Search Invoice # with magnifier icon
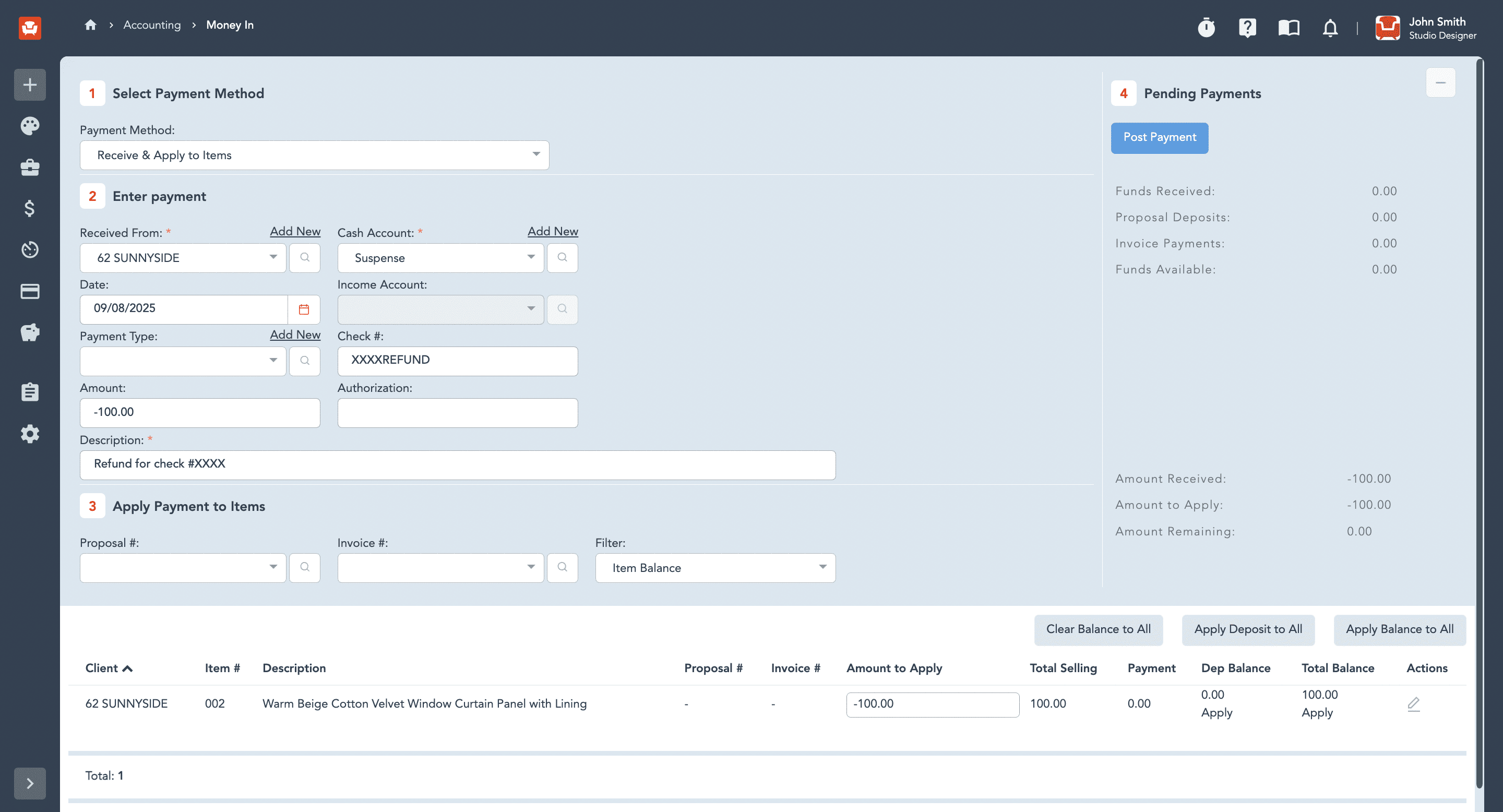Screen dimensions: 1503x812 pos(563,567)
